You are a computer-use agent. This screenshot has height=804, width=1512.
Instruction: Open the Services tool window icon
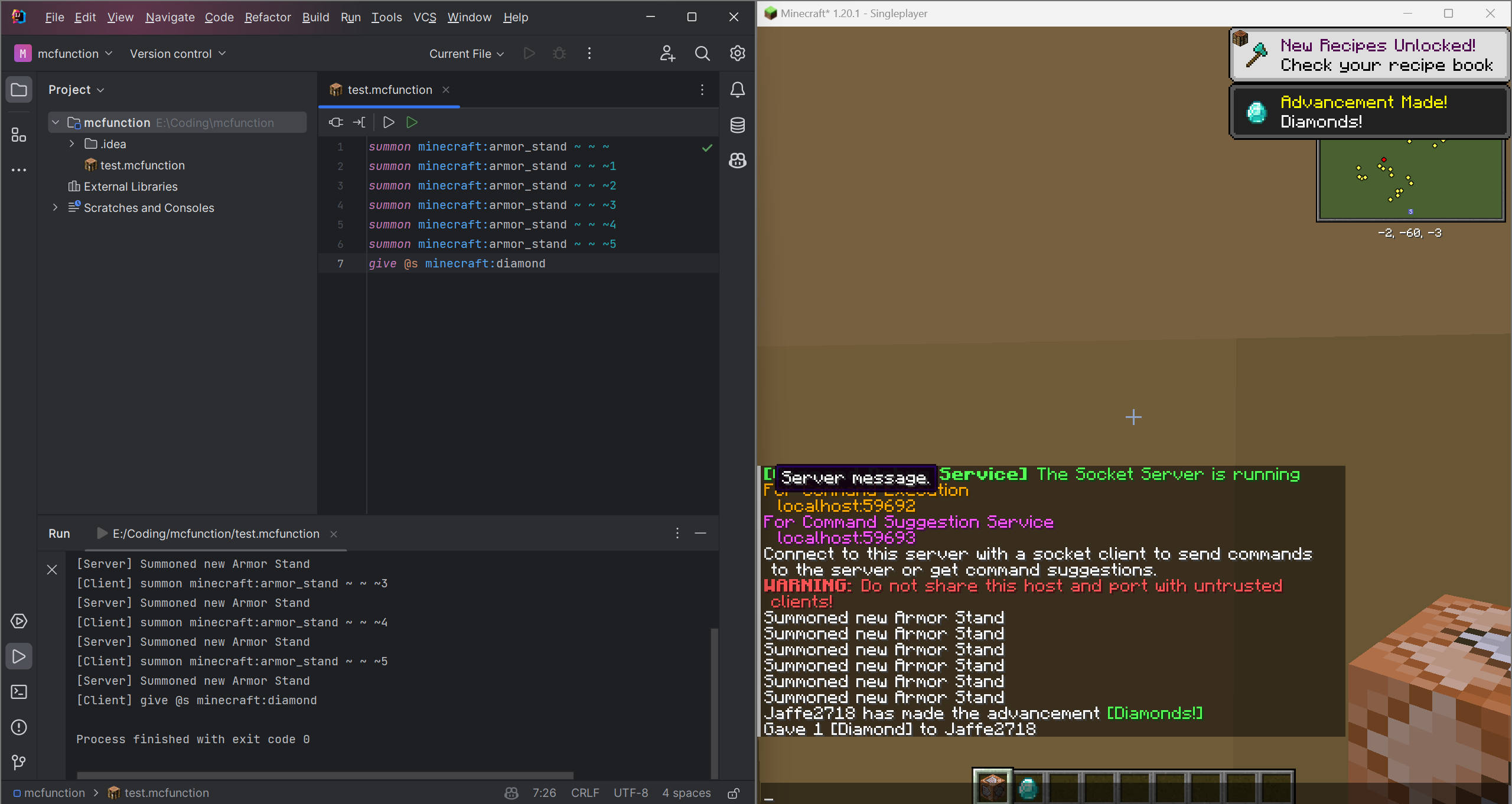19,621
